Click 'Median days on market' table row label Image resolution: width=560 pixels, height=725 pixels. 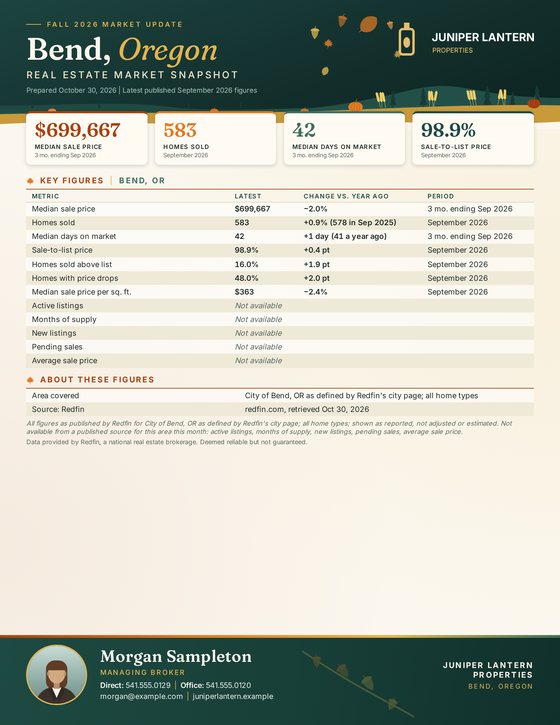[x=74, y=236]
